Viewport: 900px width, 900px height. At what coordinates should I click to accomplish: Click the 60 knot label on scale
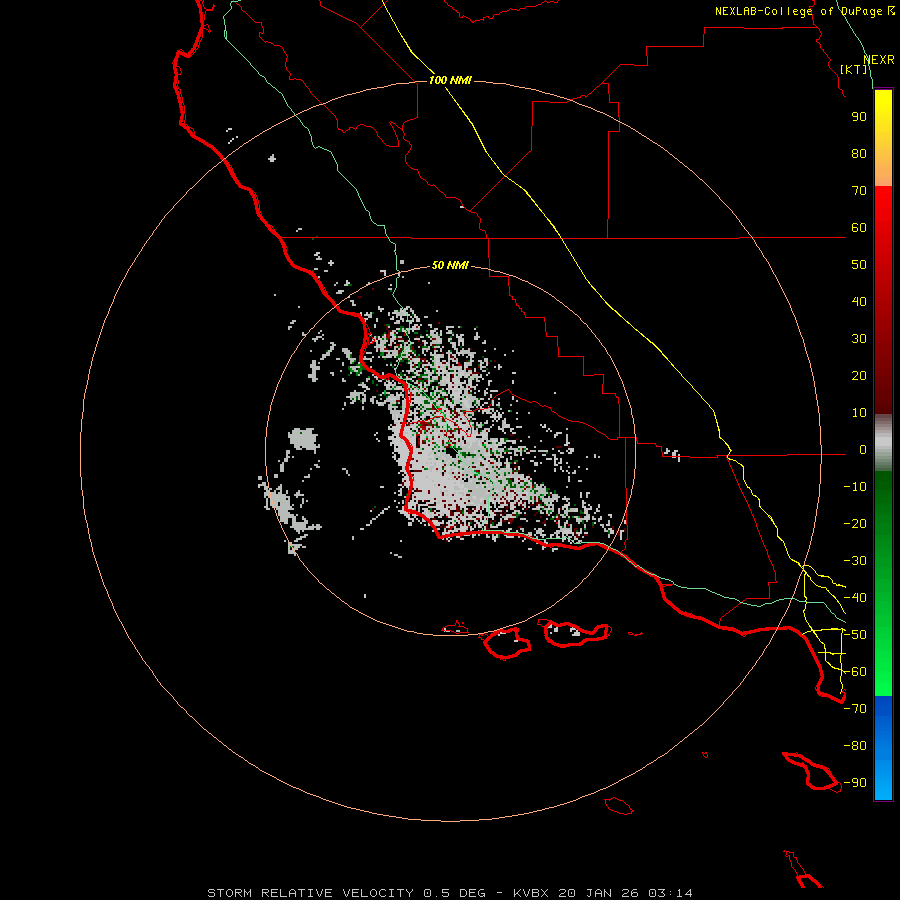859,228
